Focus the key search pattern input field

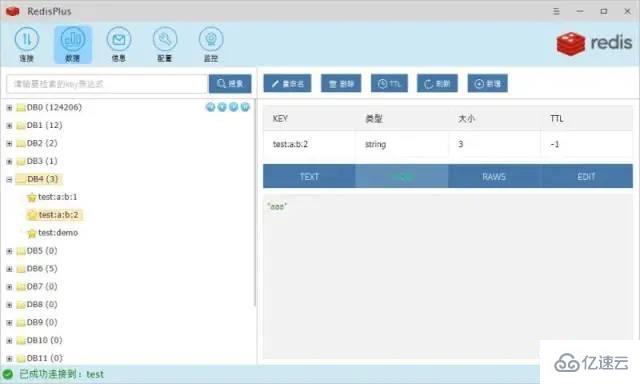click(x=107, y=84)
